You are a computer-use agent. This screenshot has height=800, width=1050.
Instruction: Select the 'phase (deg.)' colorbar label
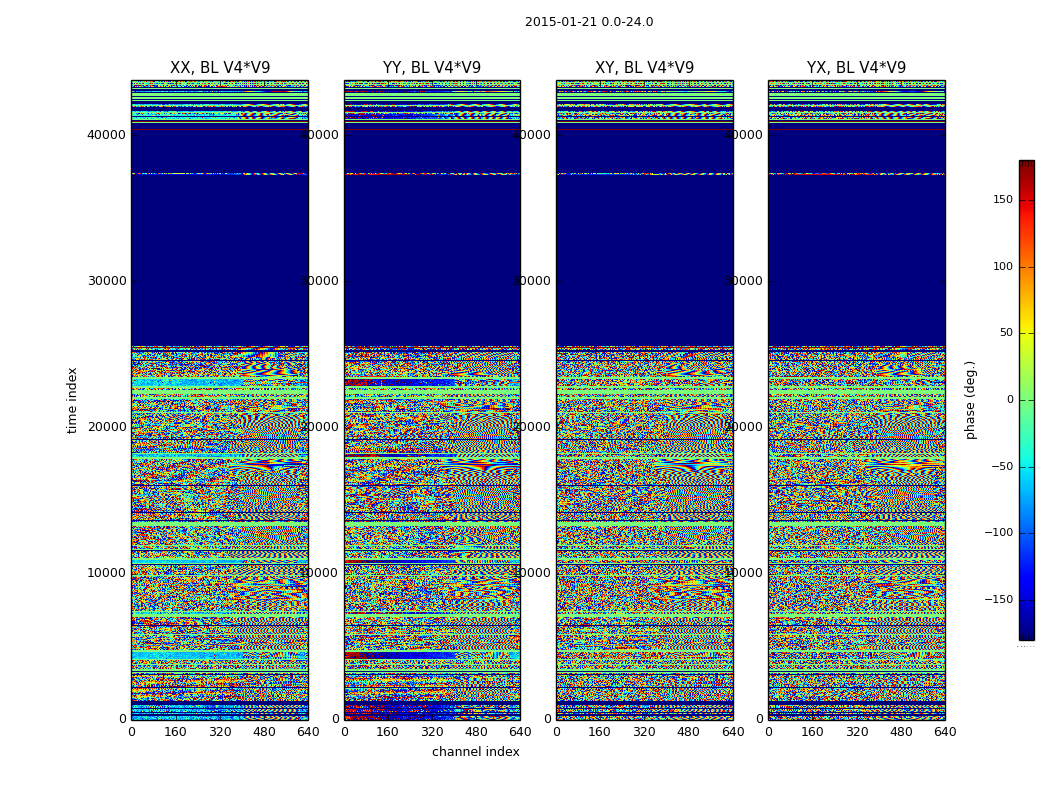pos(970,400)
